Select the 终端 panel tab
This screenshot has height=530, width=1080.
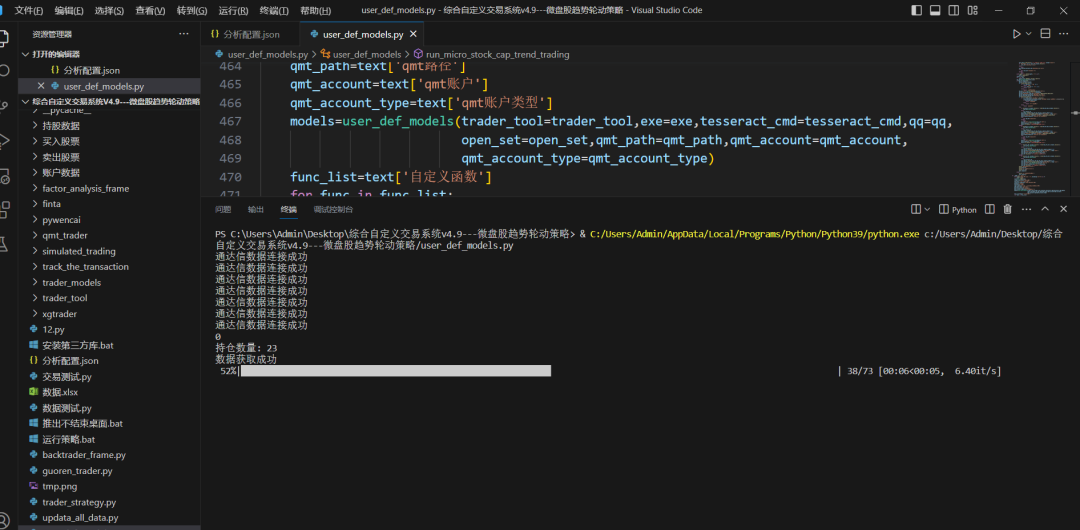289,210
